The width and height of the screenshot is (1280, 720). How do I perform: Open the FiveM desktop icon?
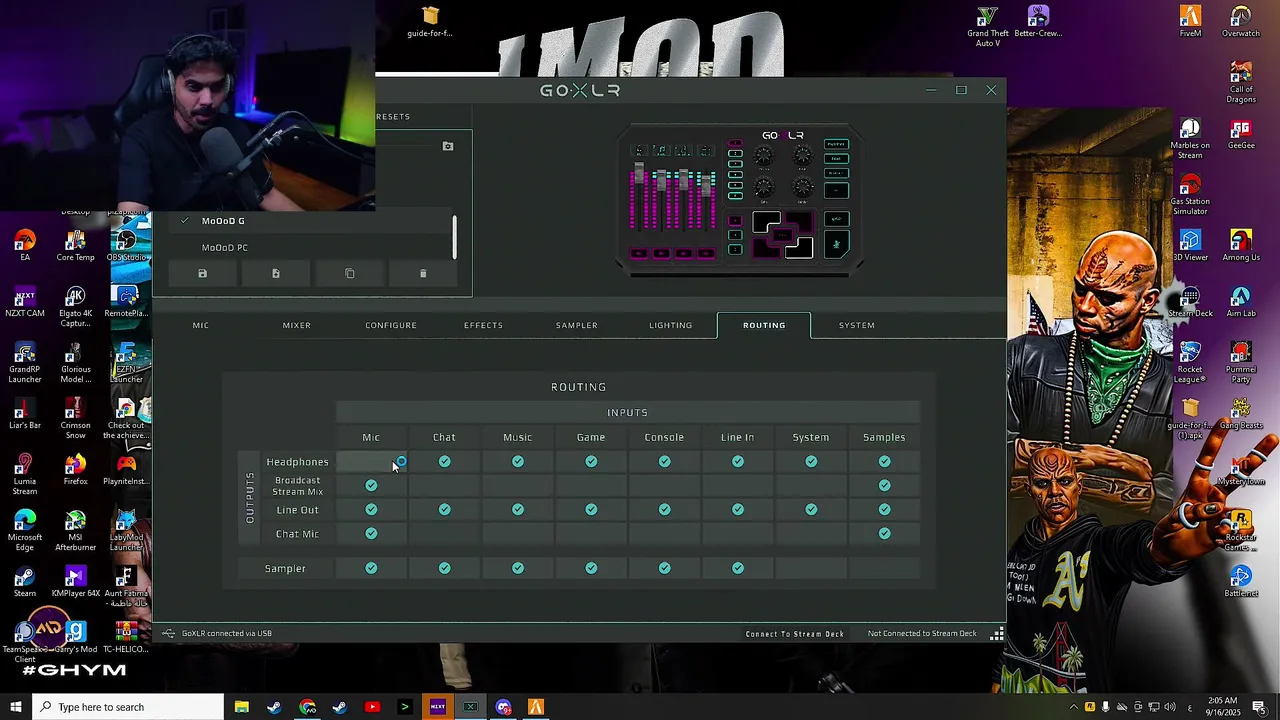tap(1190, 21)
